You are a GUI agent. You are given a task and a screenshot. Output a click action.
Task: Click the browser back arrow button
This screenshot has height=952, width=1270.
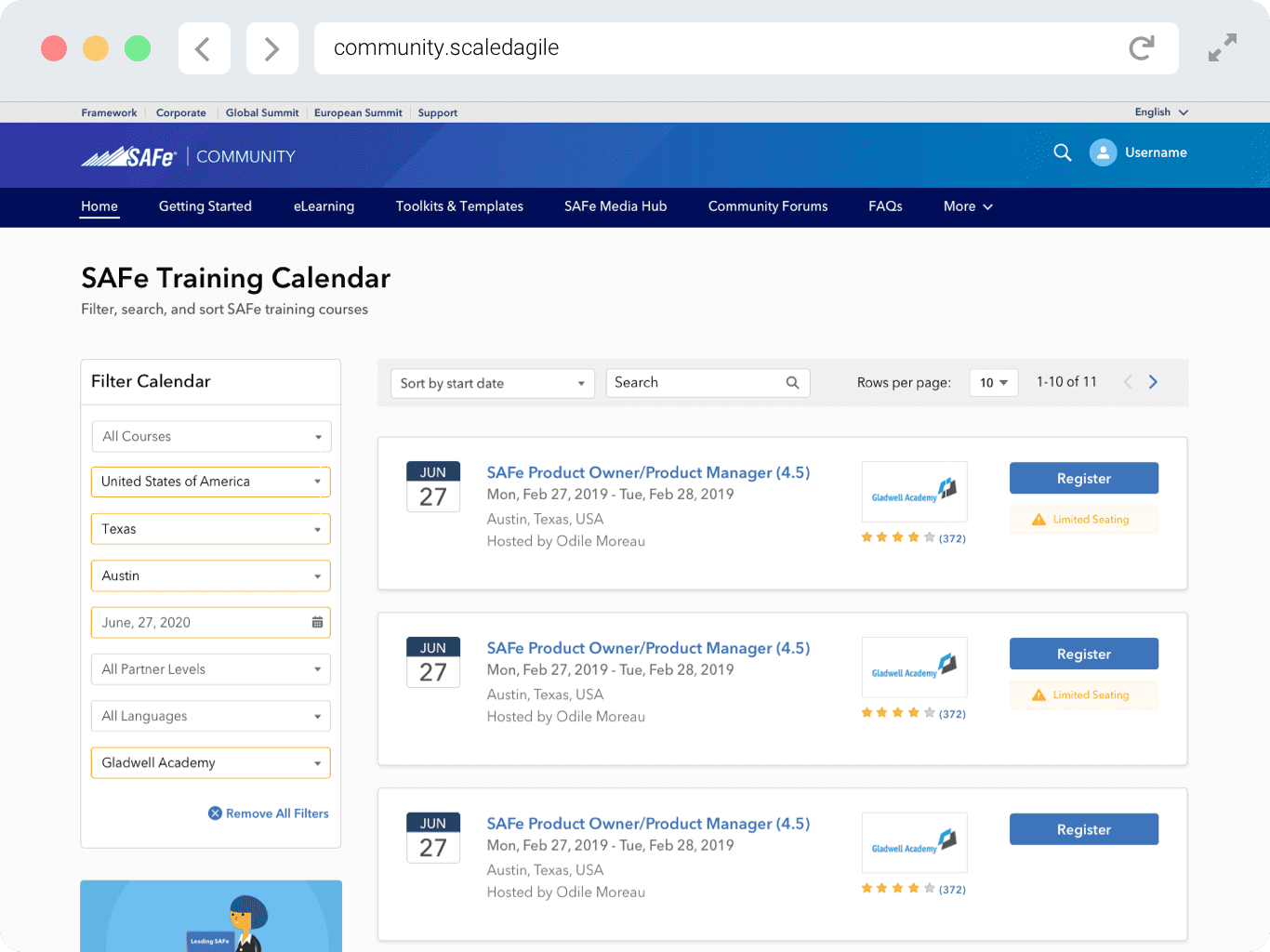[x=204, y=48]
